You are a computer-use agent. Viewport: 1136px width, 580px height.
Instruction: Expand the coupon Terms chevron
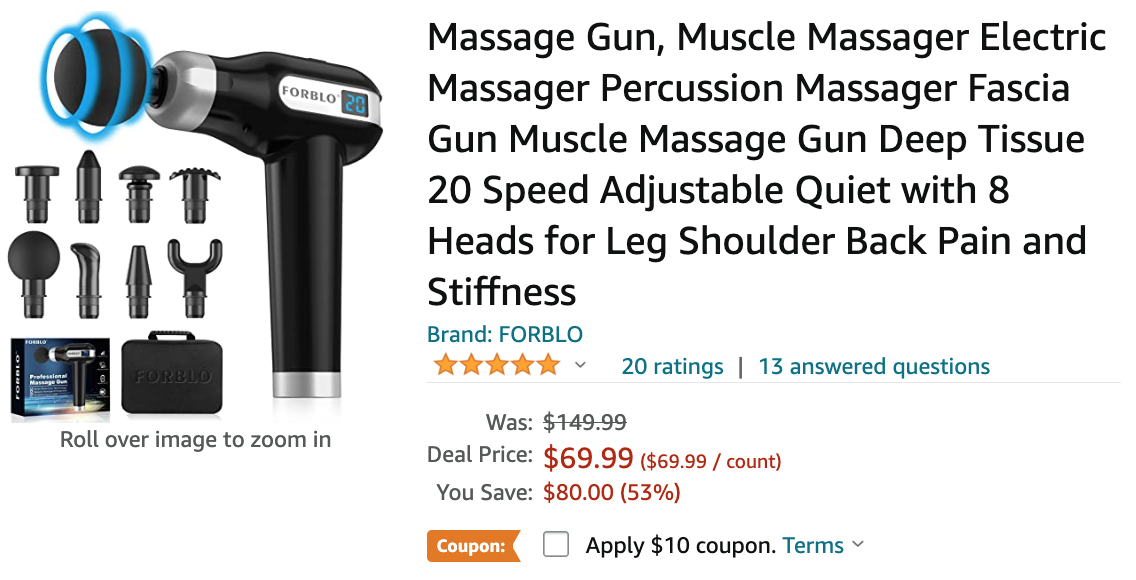point(858,545)
